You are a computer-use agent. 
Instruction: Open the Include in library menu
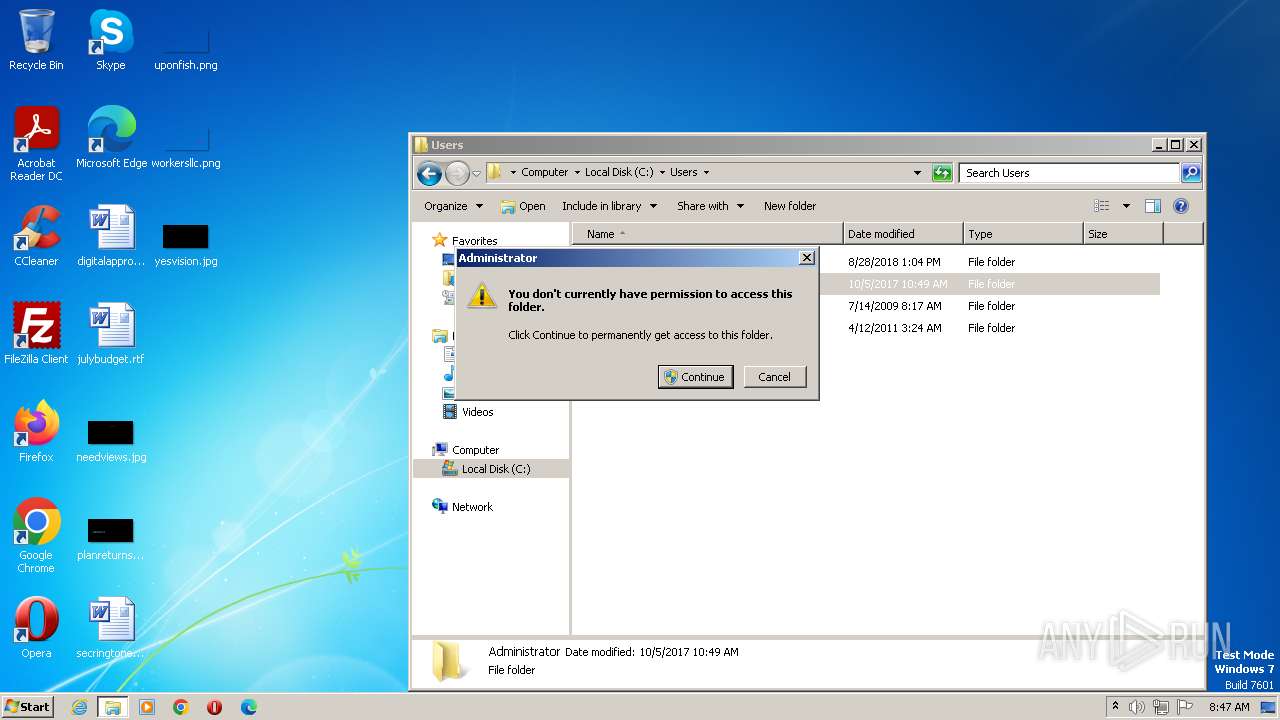(x=609, y=206)
